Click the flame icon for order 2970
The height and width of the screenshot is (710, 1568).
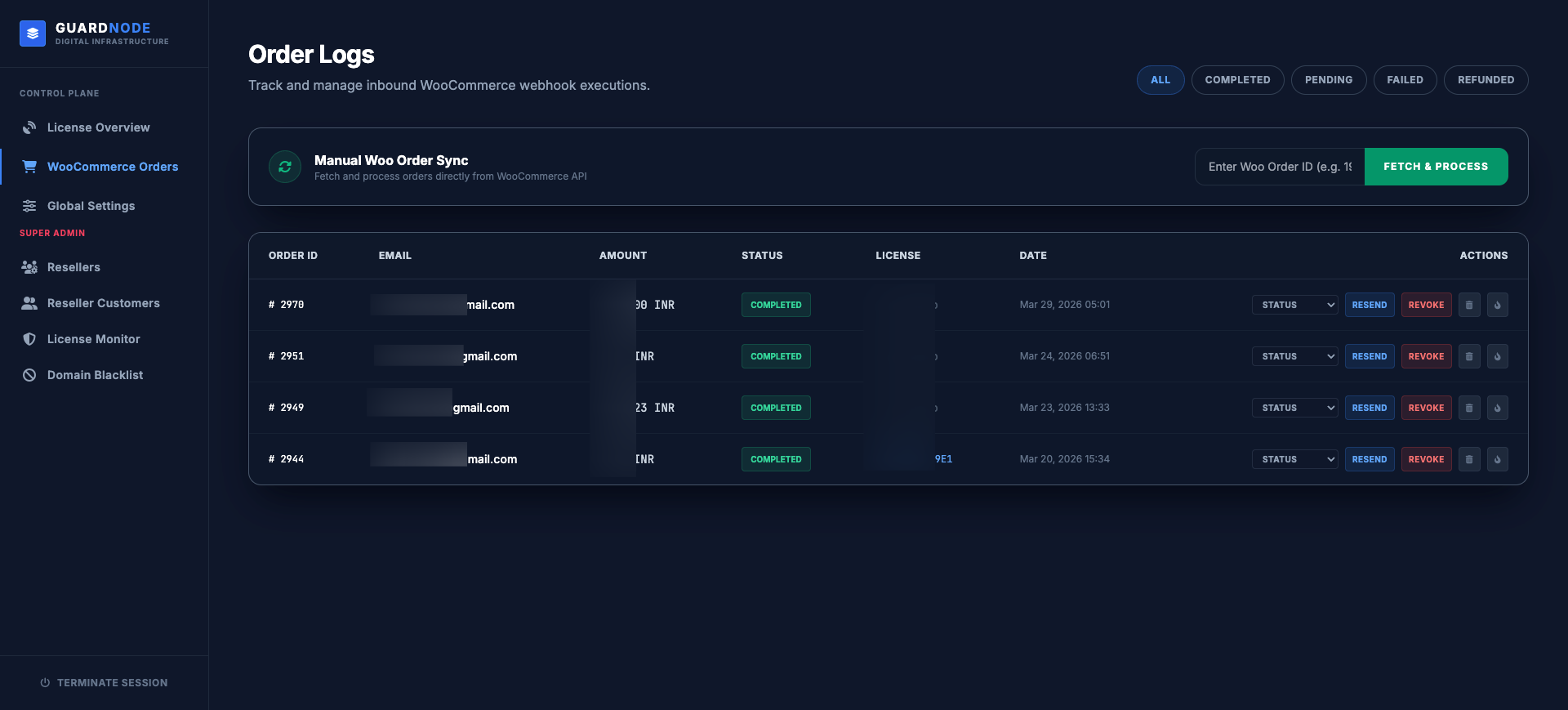[1498, 305]
